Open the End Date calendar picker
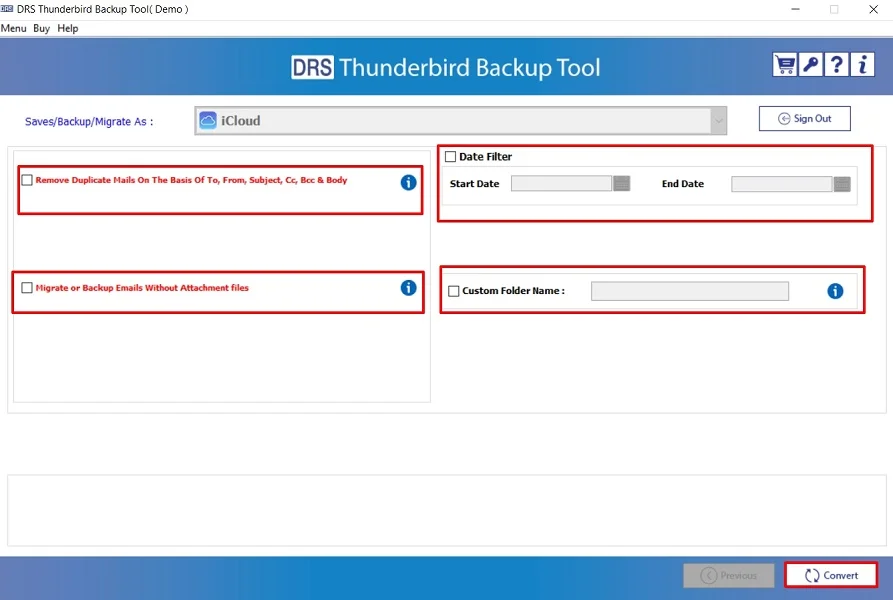 pos(840,183)
